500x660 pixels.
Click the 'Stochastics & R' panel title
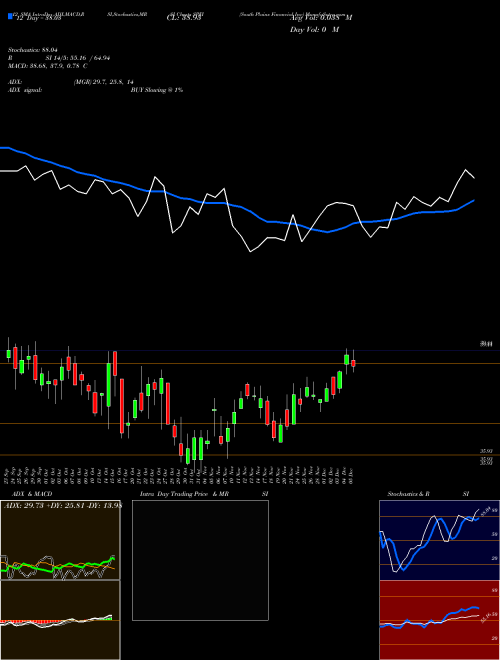pyautogui.click(x=408, y=494)
